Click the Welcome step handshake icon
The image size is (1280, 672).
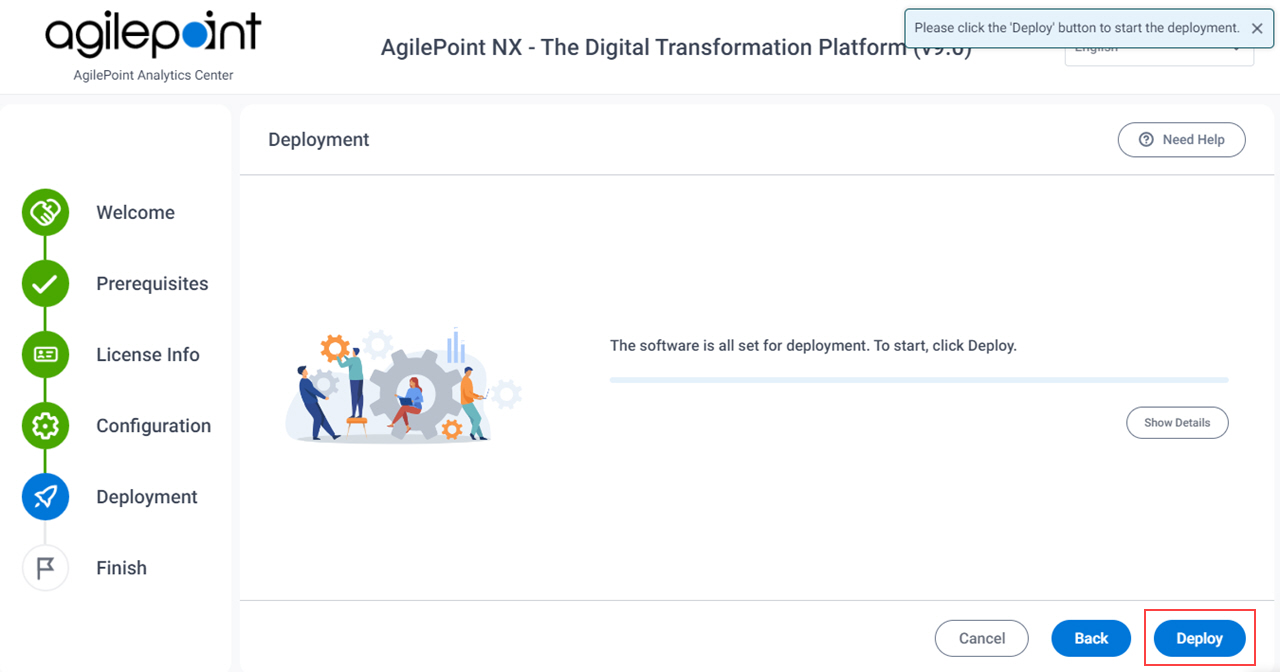coord(45,213)
